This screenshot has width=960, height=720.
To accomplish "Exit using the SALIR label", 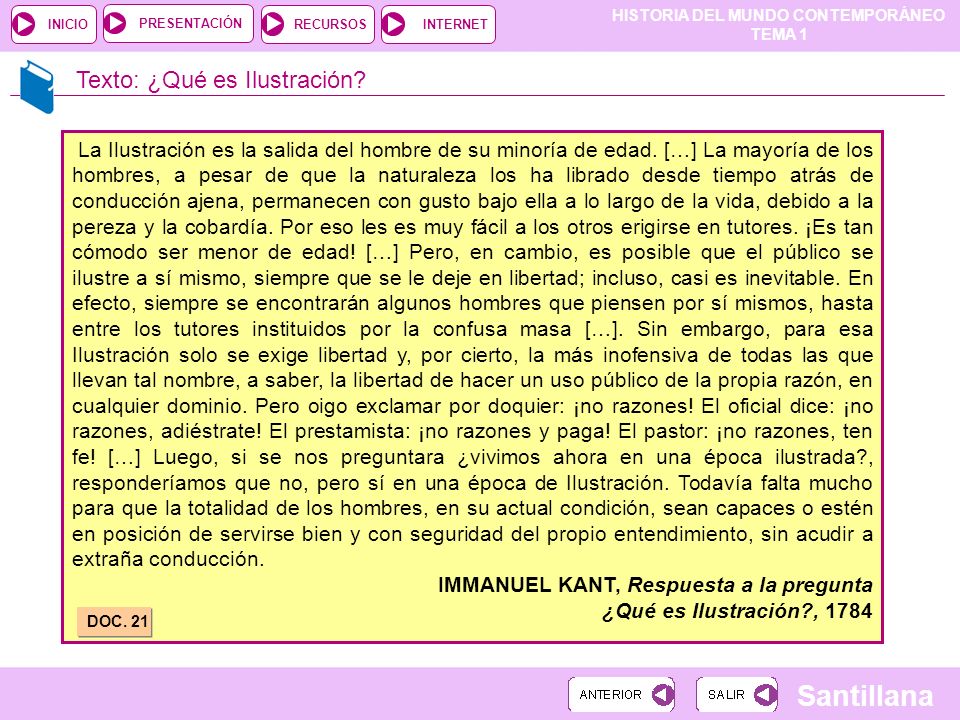I will pos(726,694).
